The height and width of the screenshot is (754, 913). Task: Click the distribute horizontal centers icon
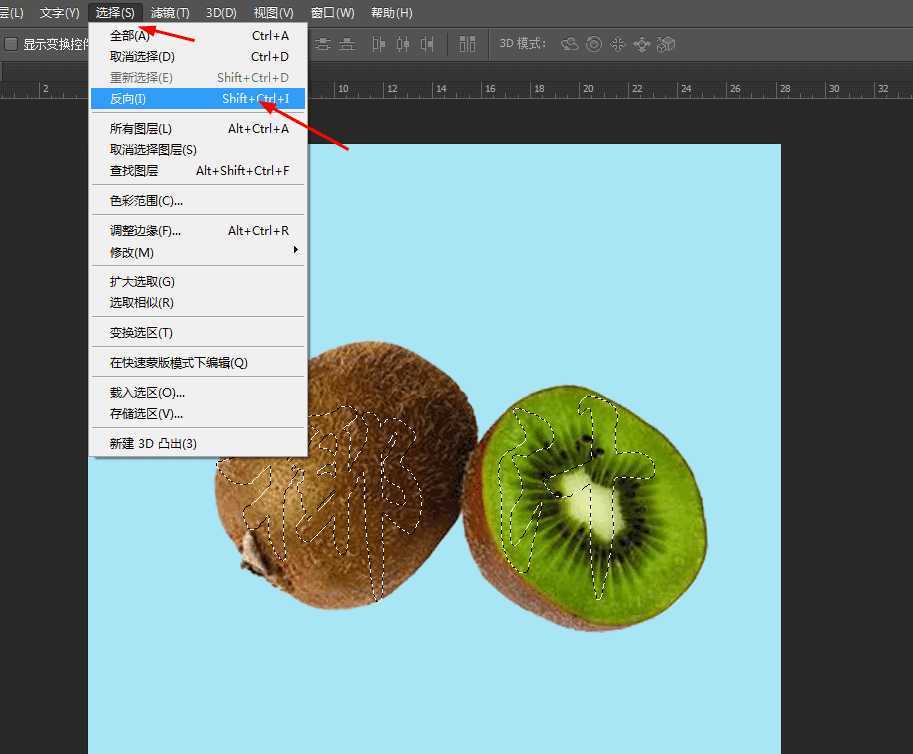pyautogui.click(x=403, y=44)
